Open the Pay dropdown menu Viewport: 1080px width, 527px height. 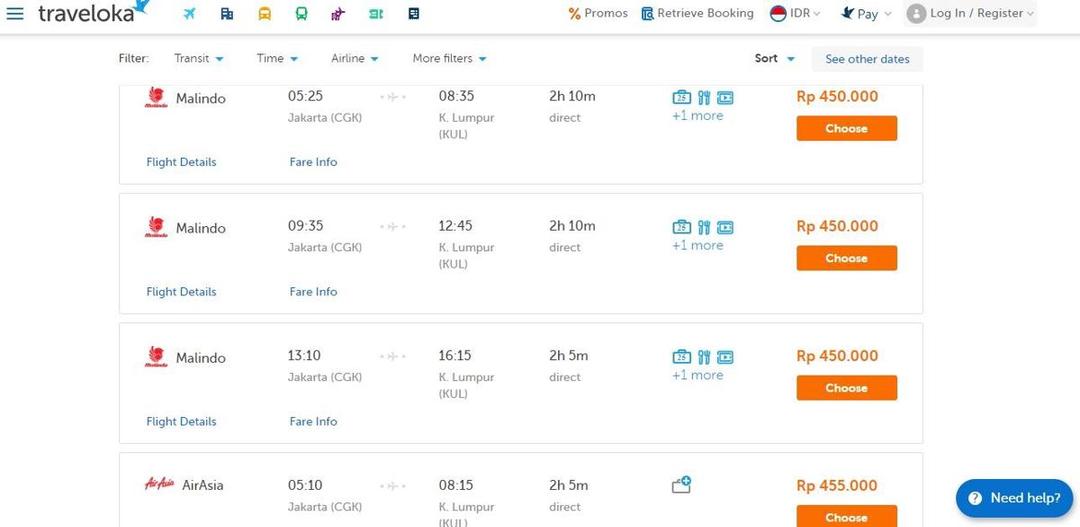coord(866,14)
